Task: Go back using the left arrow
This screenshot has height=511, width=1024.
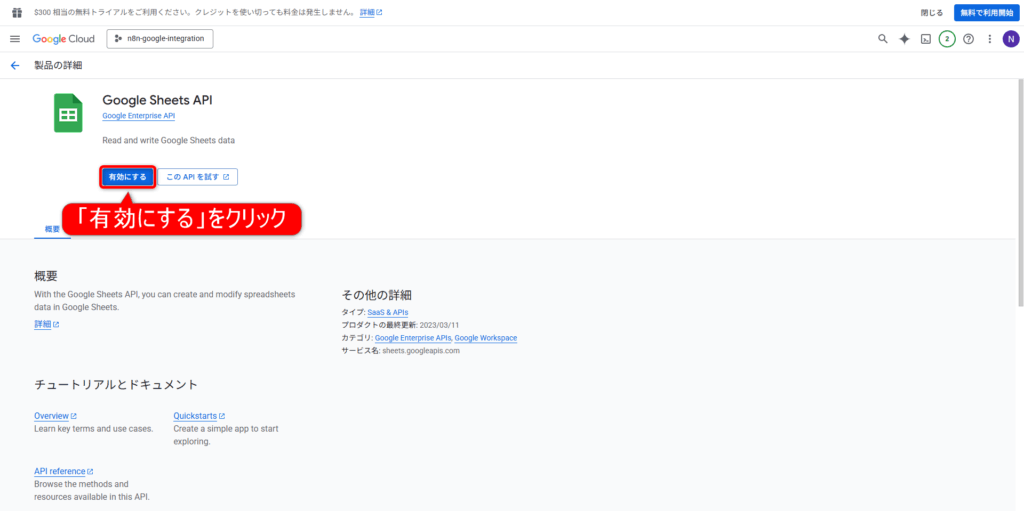Action: pyautogui.click(x=15, y=65)
